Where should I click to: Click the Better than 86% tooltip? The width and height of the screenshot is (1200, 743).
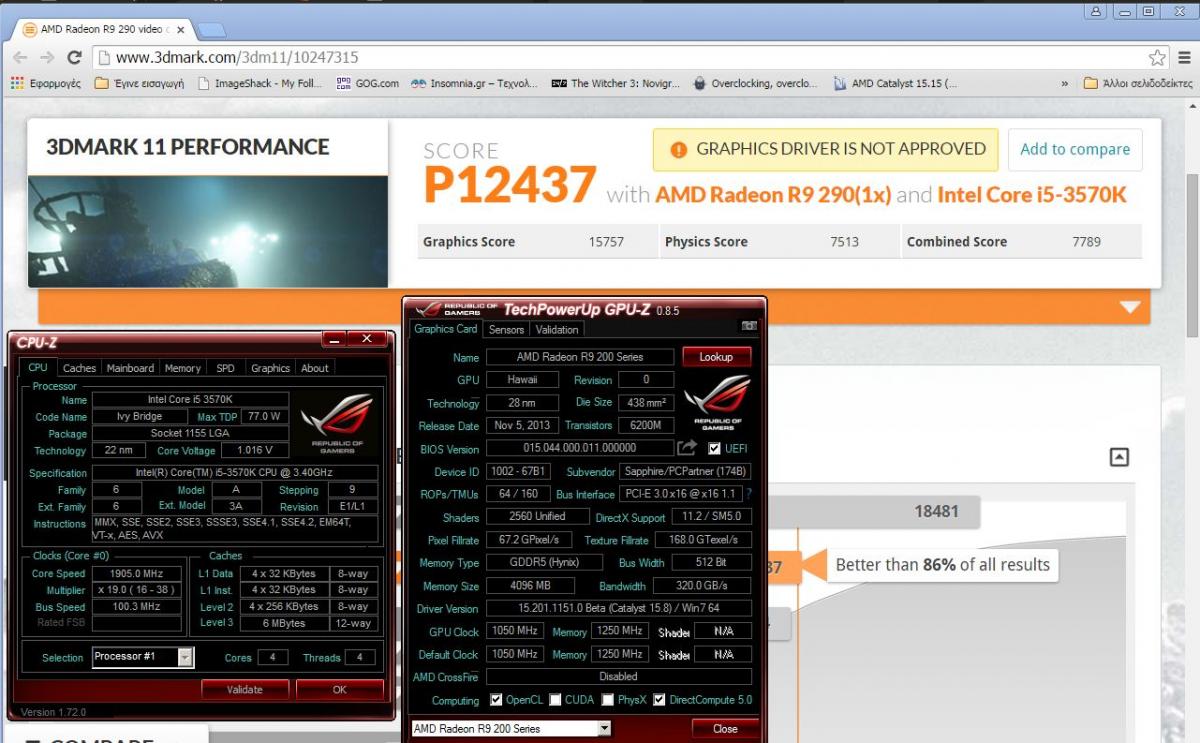(943, 564)
